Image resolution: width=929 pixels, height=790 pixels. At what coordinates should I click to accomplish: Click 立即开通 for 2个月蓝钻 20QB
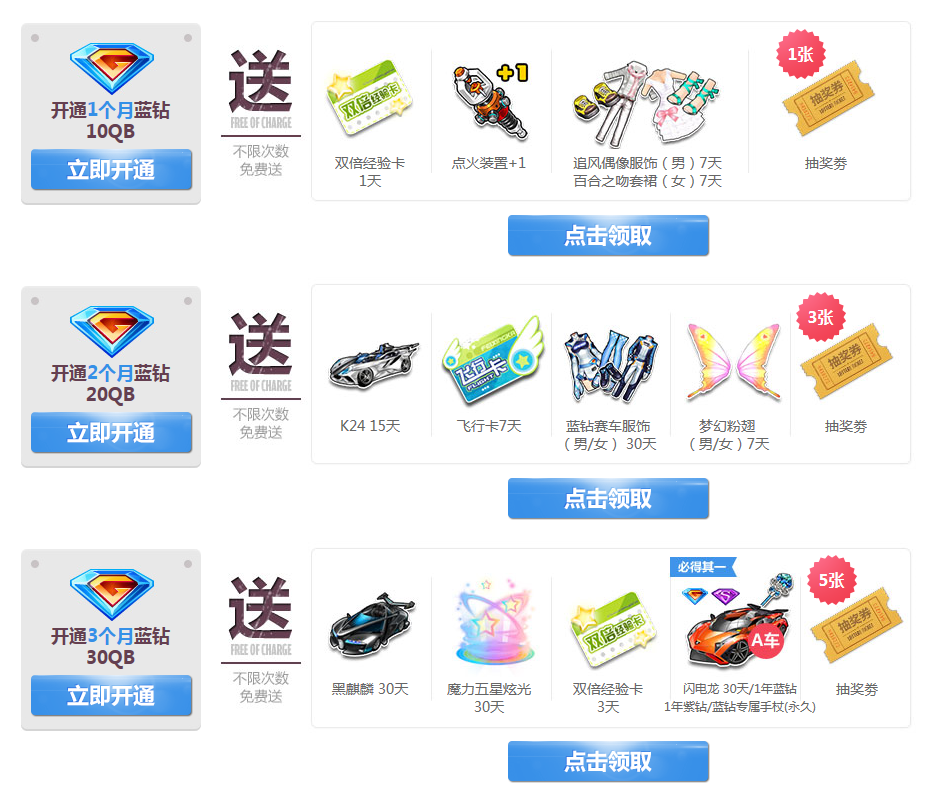111,433
